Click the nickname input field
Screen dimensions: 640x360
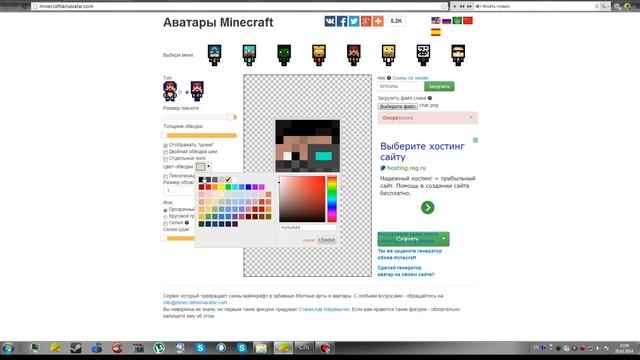coord(401,87)
